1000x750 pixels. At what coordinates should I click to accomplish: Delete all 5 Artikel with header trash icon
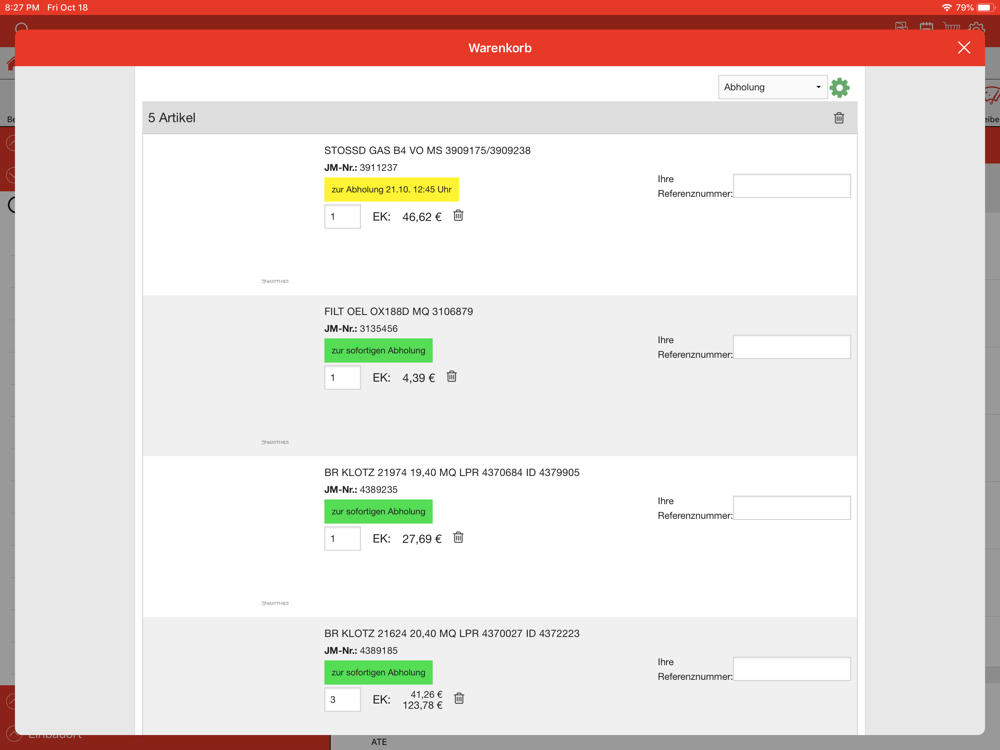(x=839, y=118)
